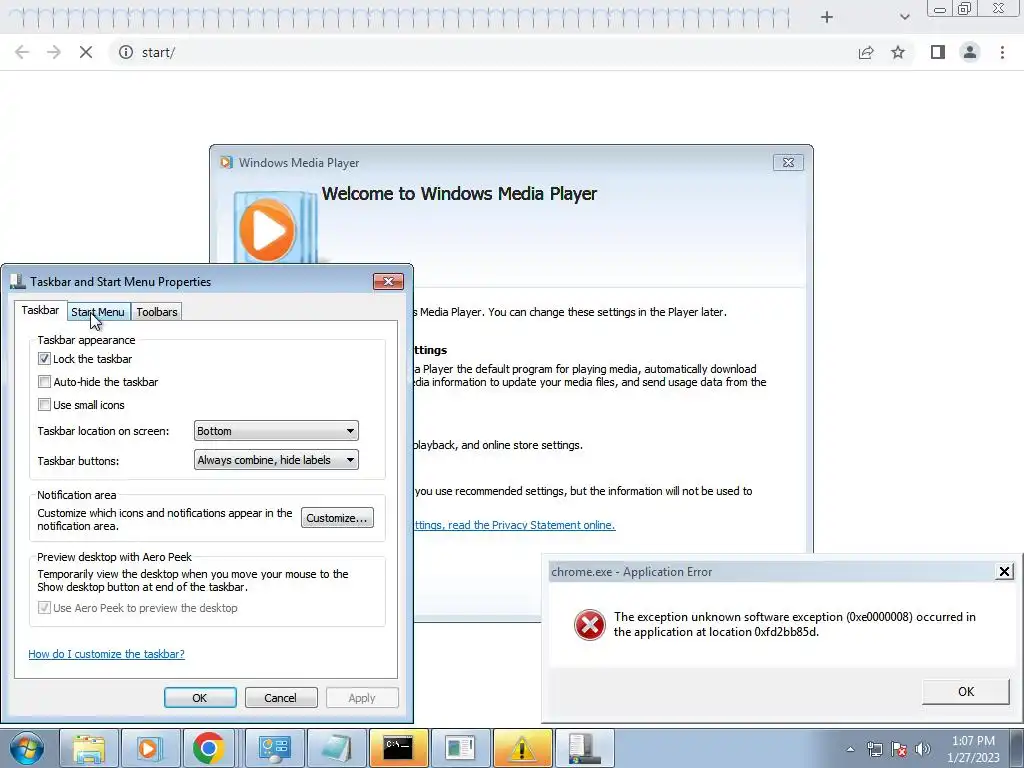Select the Taskbar tab
Image resolution: width=1024 pixels, height=768 pixels.
40,310
